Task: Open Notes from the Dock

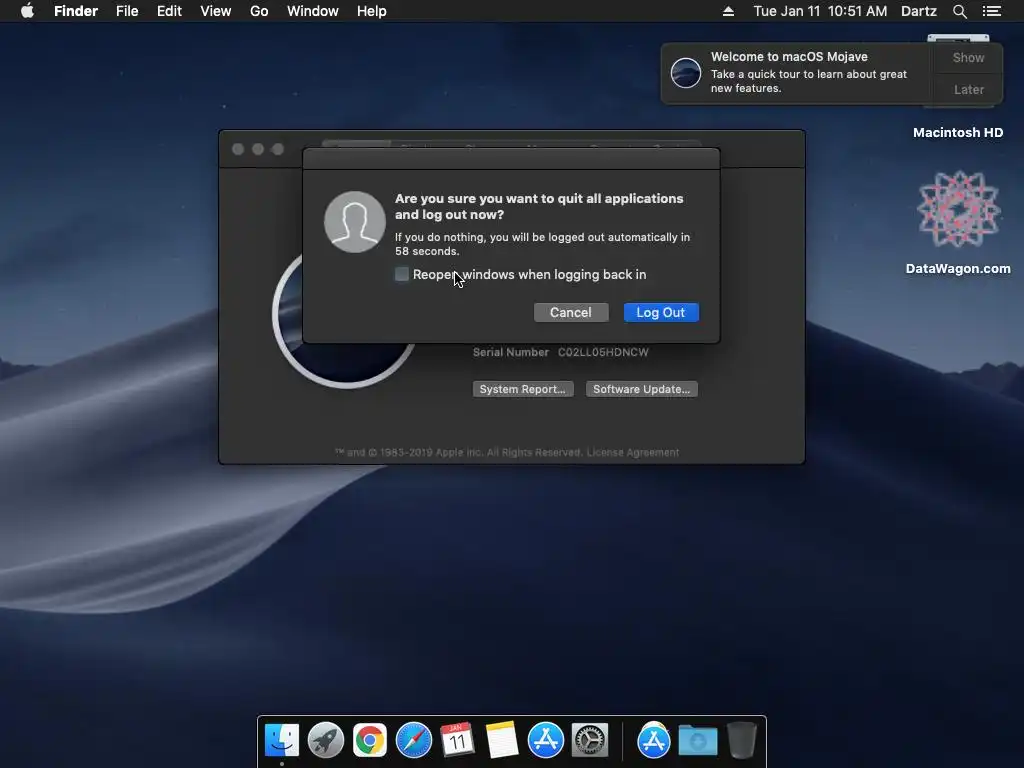Action: click(x=502, y=741)
